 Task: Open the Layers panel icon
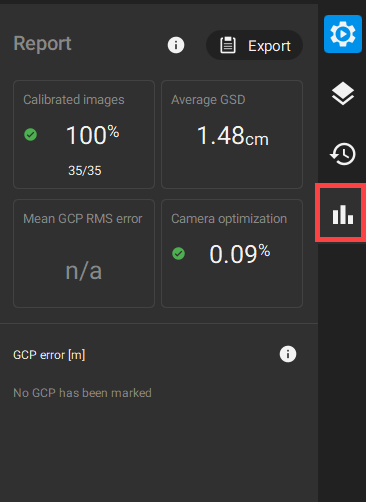(343, 94)
